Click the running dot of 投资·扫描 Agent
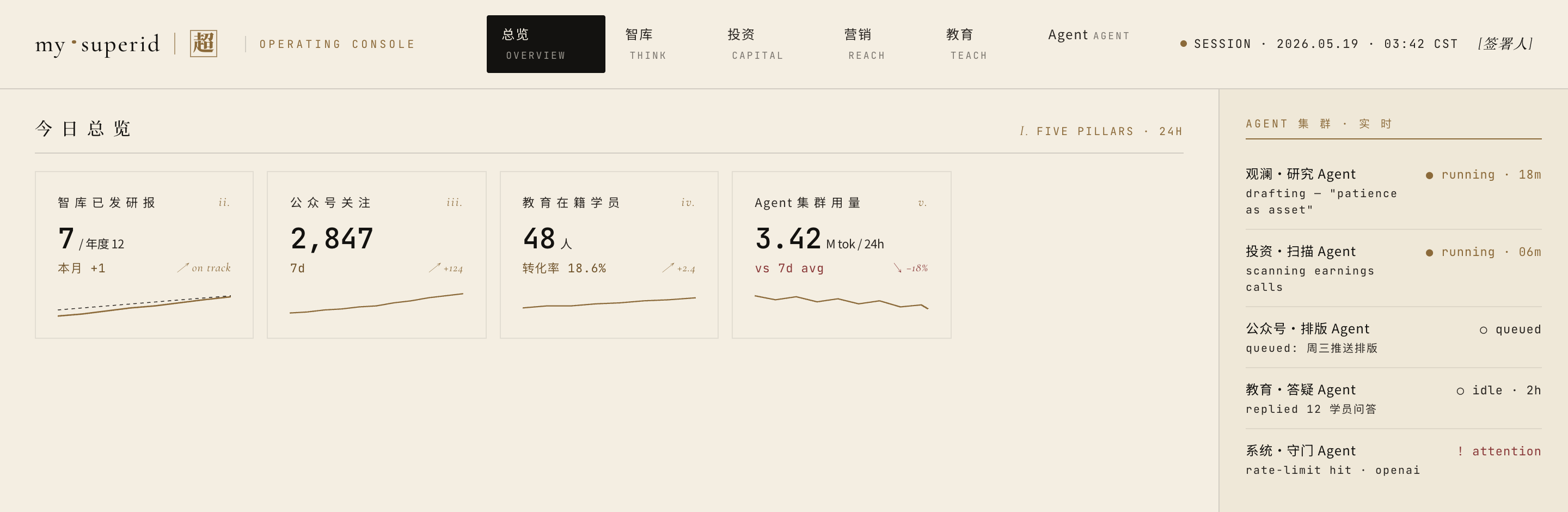1568x512 pixels. pos(1429,253)
